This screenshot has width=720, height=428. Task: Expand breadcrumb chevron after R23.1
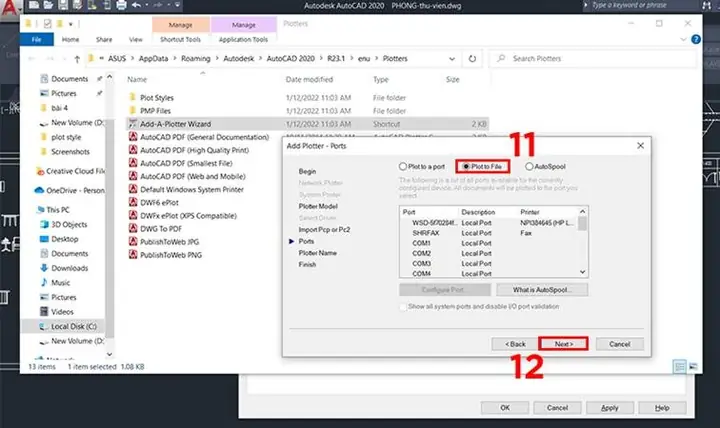352,59
